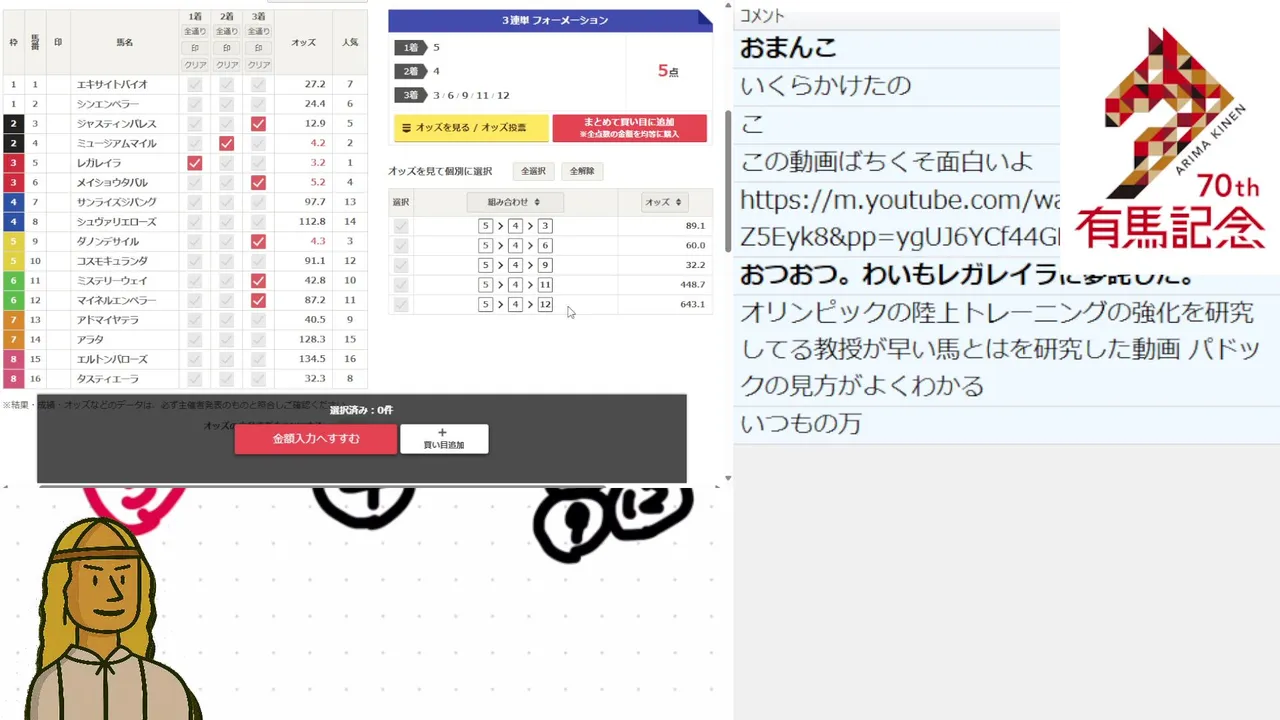
Task: Click 全通り button under 2着 column
Action: click(227, 31)
